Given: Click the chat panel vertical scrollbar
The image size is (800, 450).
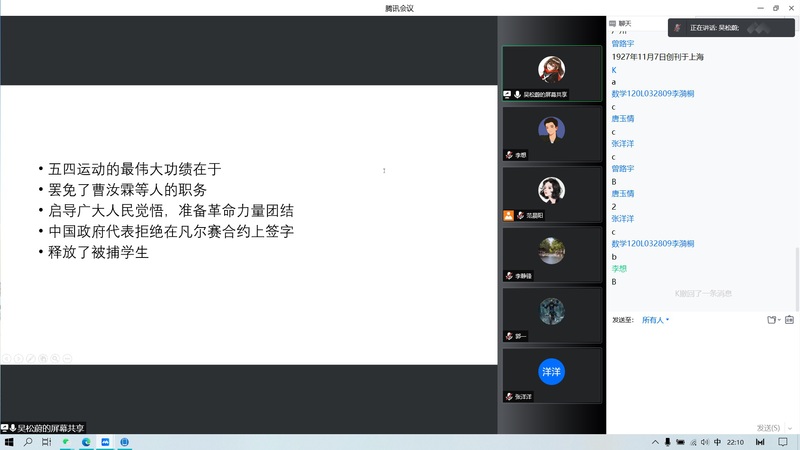Looking at the screenshot, I should tap(796, 150).
